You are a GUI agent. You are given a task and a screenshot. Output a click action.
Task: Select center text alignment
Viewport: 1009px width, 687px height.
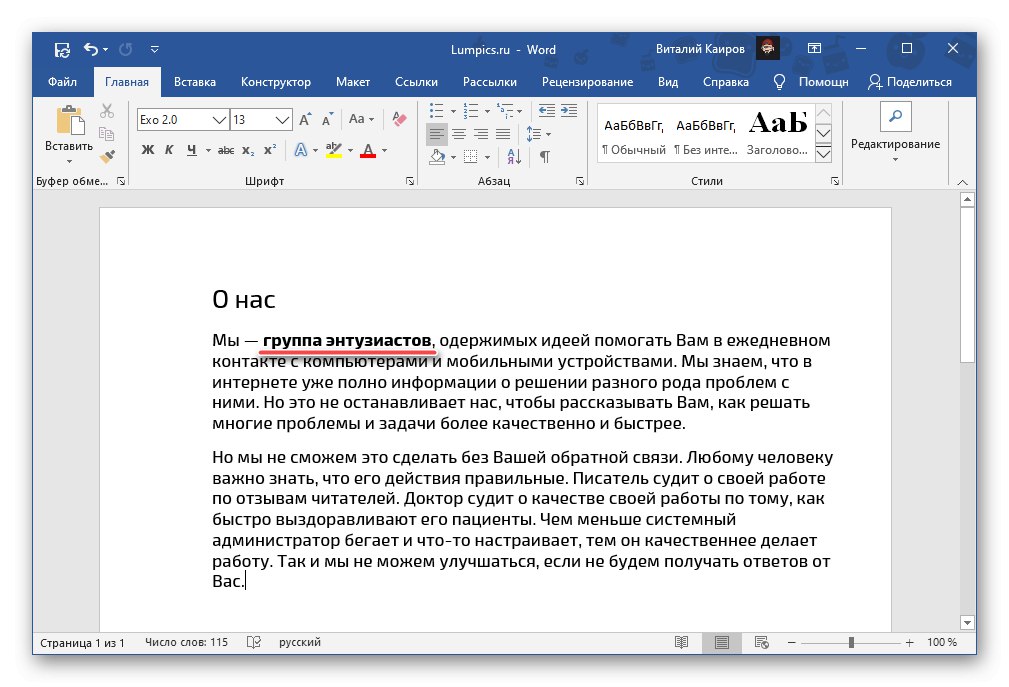[x=458, y=134]
